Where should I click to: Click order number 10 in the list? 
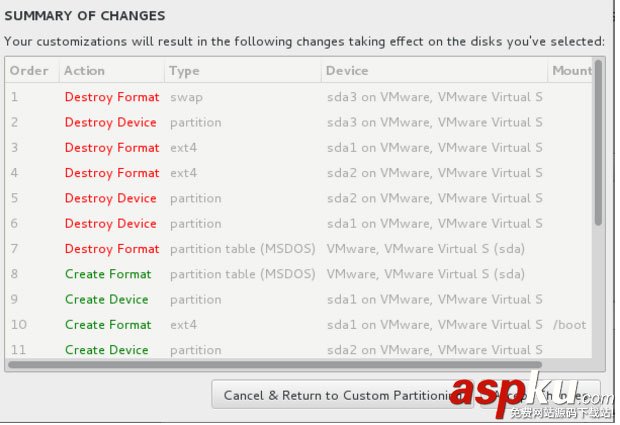(x=18, y=325)
